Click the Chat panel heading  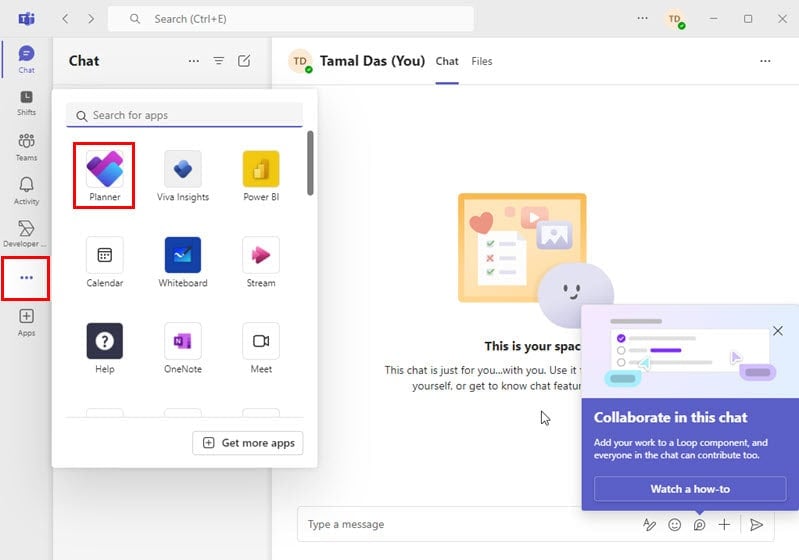84,61
